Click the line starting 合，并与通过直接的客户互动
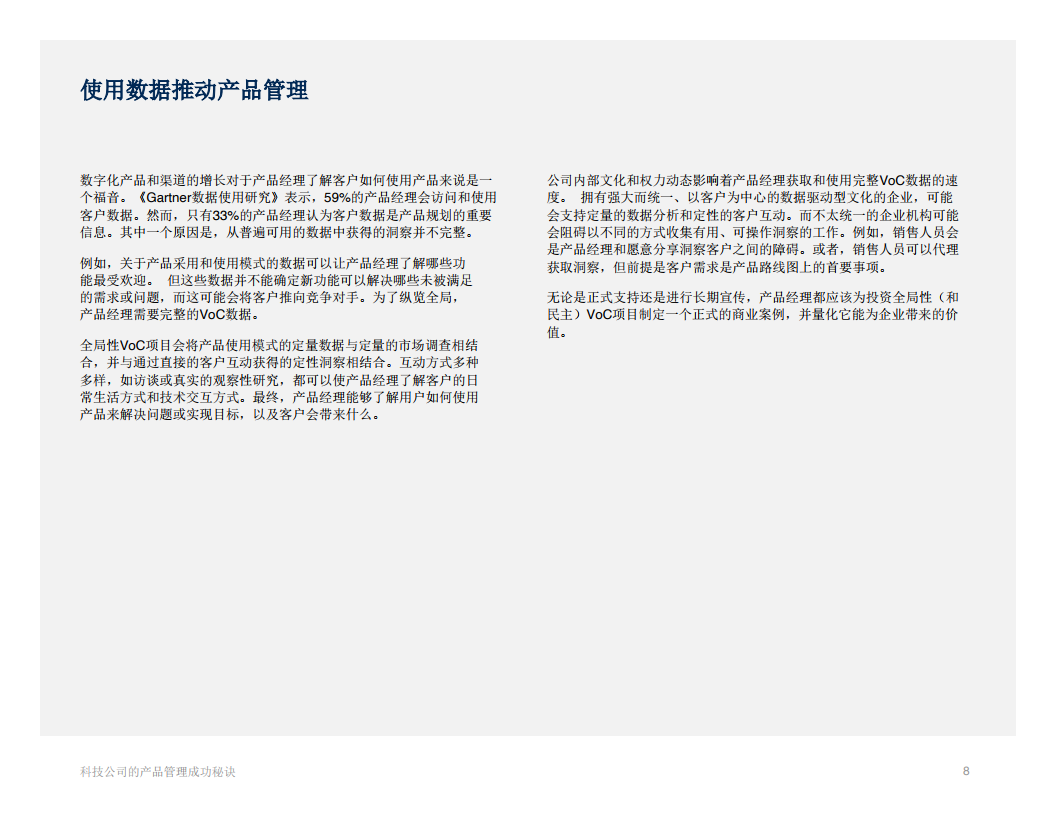The height and width of the screenshot is (816, 1056). click(x=279, y=362)
